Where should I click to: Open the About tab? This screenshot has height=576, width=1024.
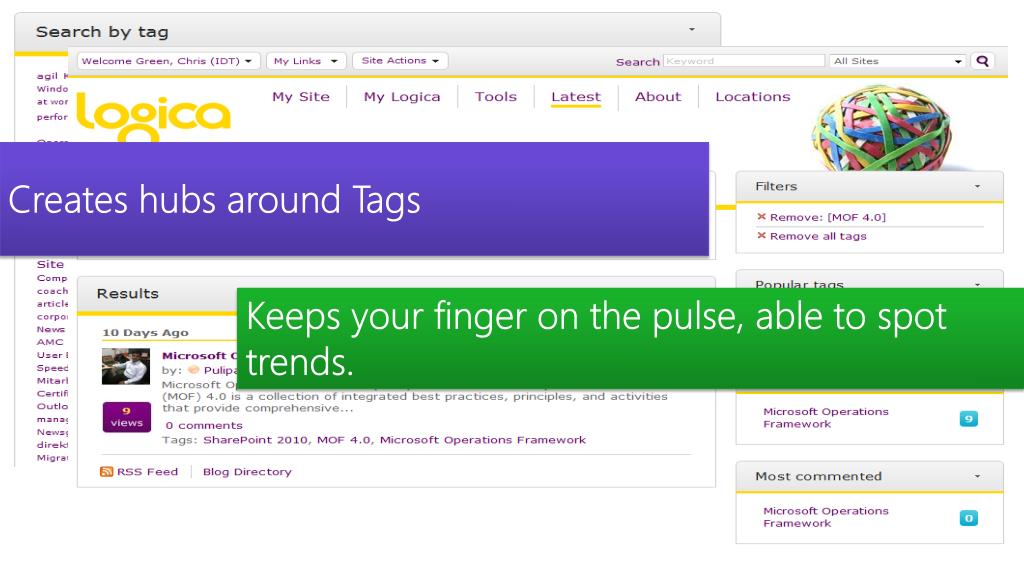tap(658, 97)
